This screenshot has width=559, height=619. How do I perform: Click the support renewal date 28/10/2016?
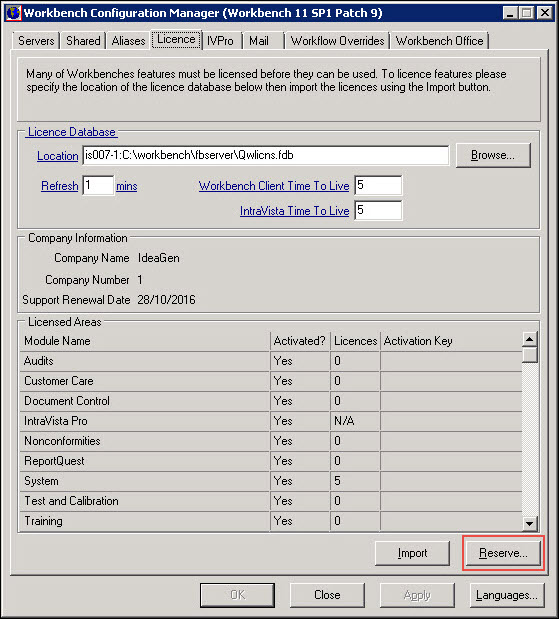click(166, 300)
